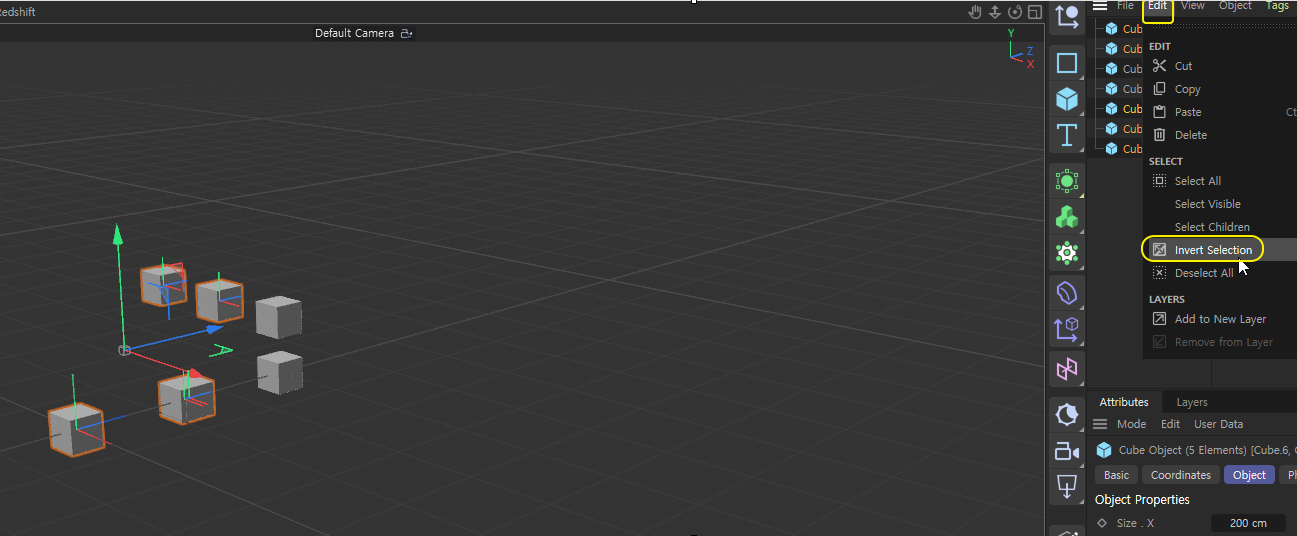The image size is (1297, 536).
Task: Select the Cube primitive tool icon
Action: (1067, 99)
